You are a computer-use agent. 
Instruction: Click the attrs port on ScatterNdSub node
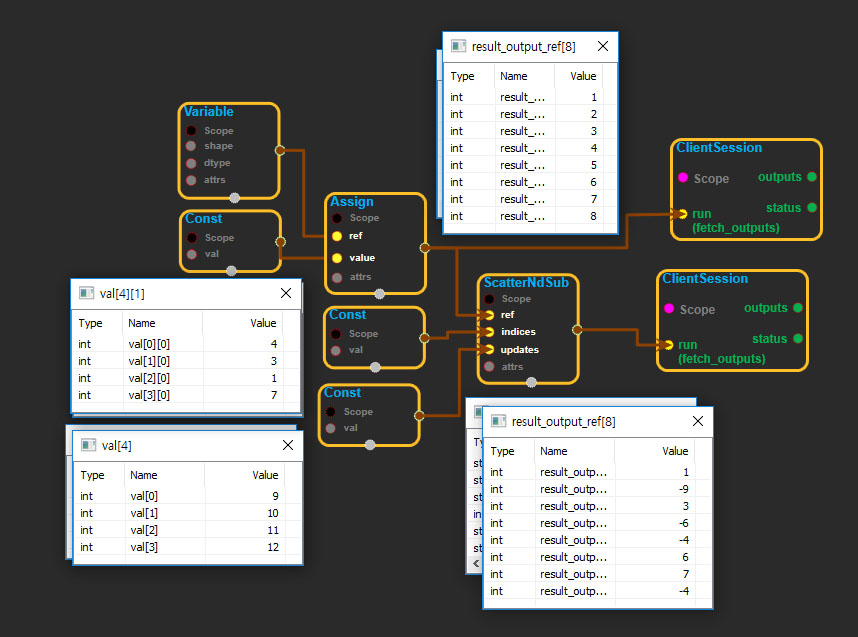[489, 367]
